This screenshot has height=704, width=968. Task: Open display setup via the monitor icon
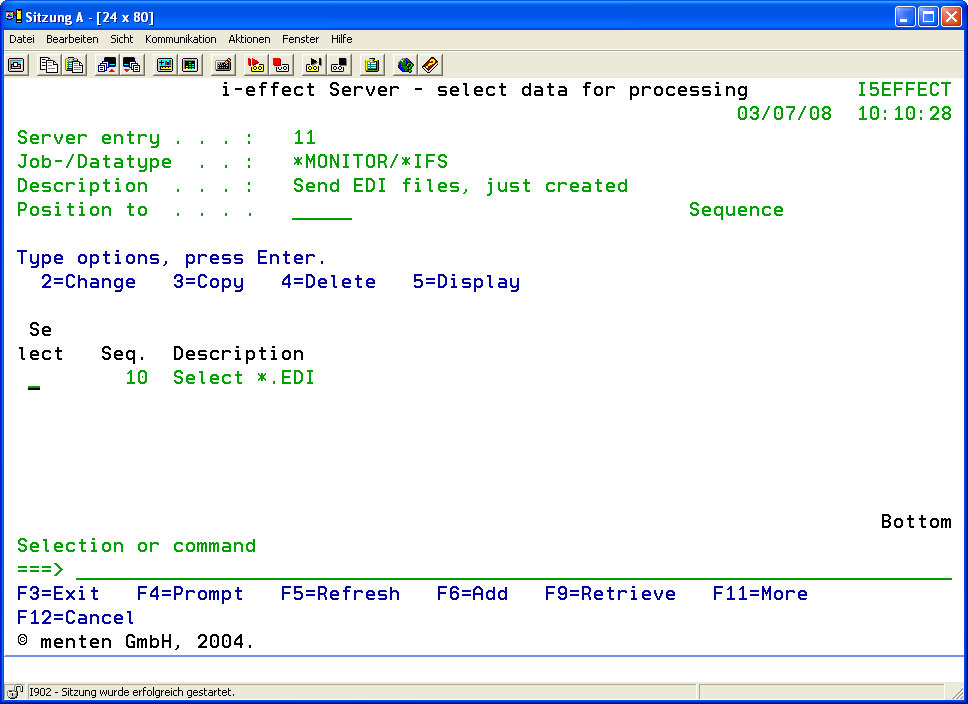(x=165, y=65)
